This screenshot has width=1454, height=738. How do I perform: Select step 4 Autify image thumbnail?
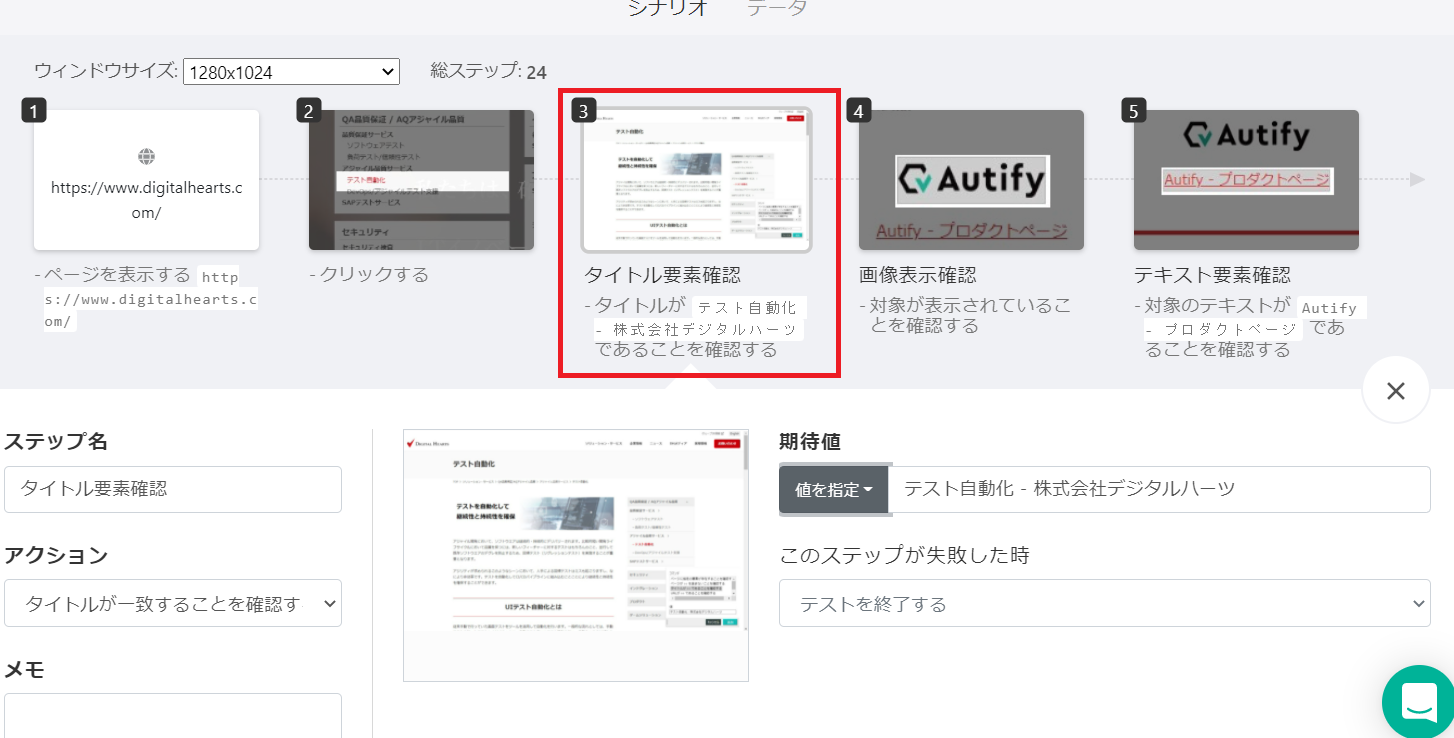point(971,180)
